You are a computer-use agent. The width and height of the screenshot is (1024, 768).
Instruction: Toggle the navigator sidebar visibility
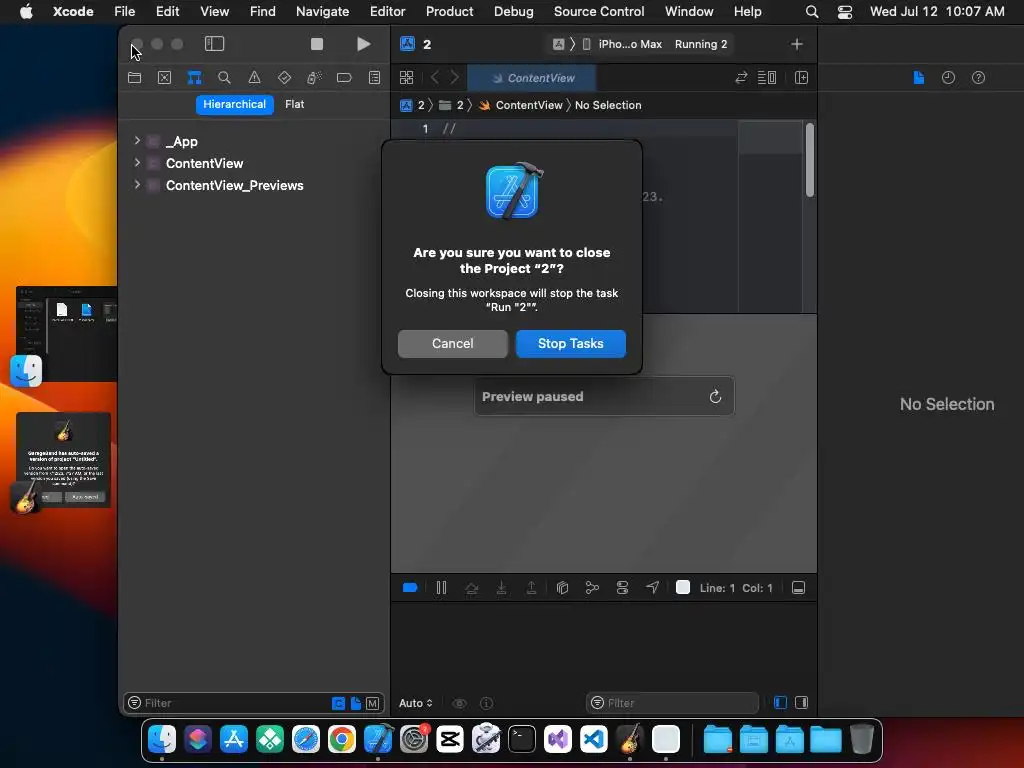(x=214, y=44)
